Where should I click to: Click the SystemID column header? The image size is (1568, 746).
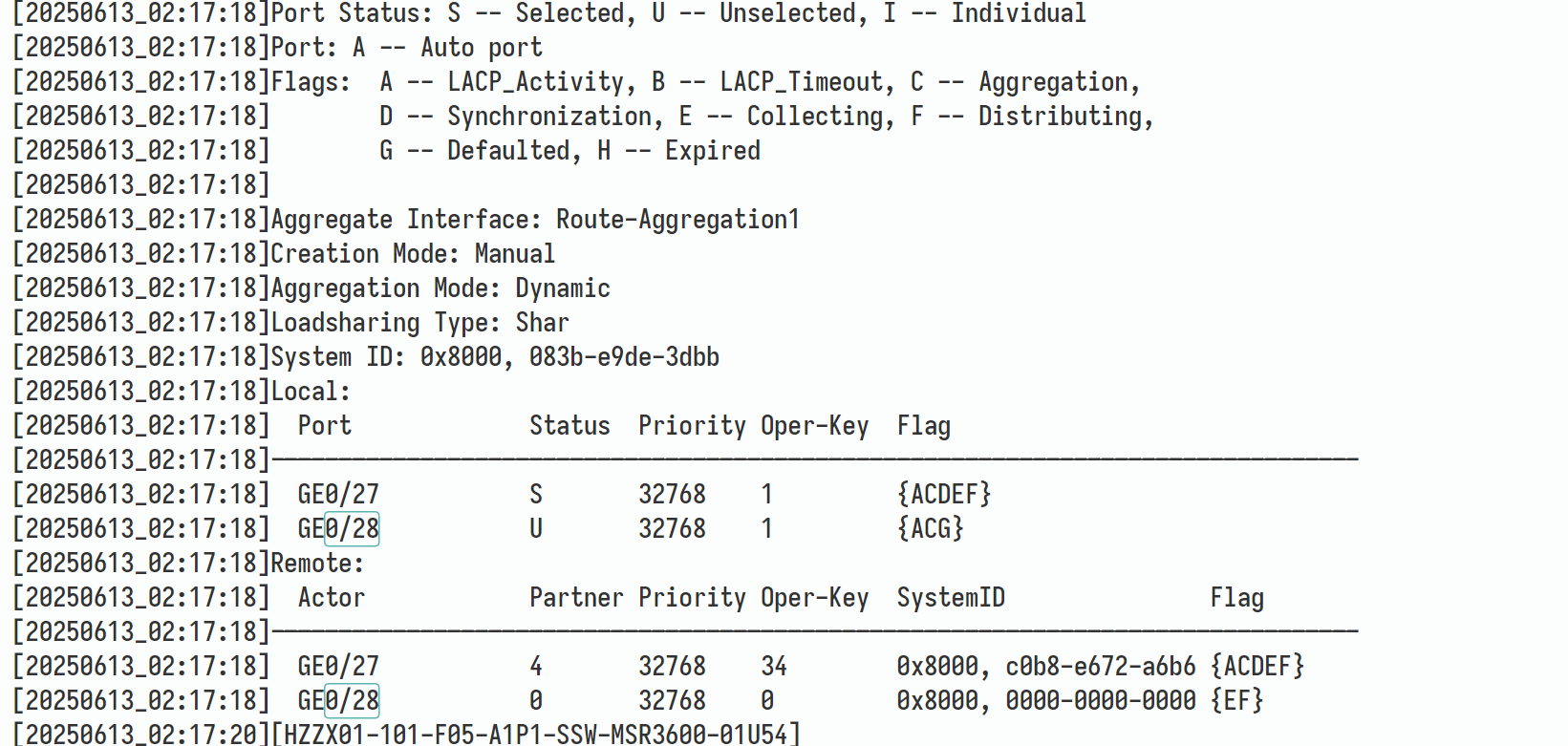pos(951,597)
